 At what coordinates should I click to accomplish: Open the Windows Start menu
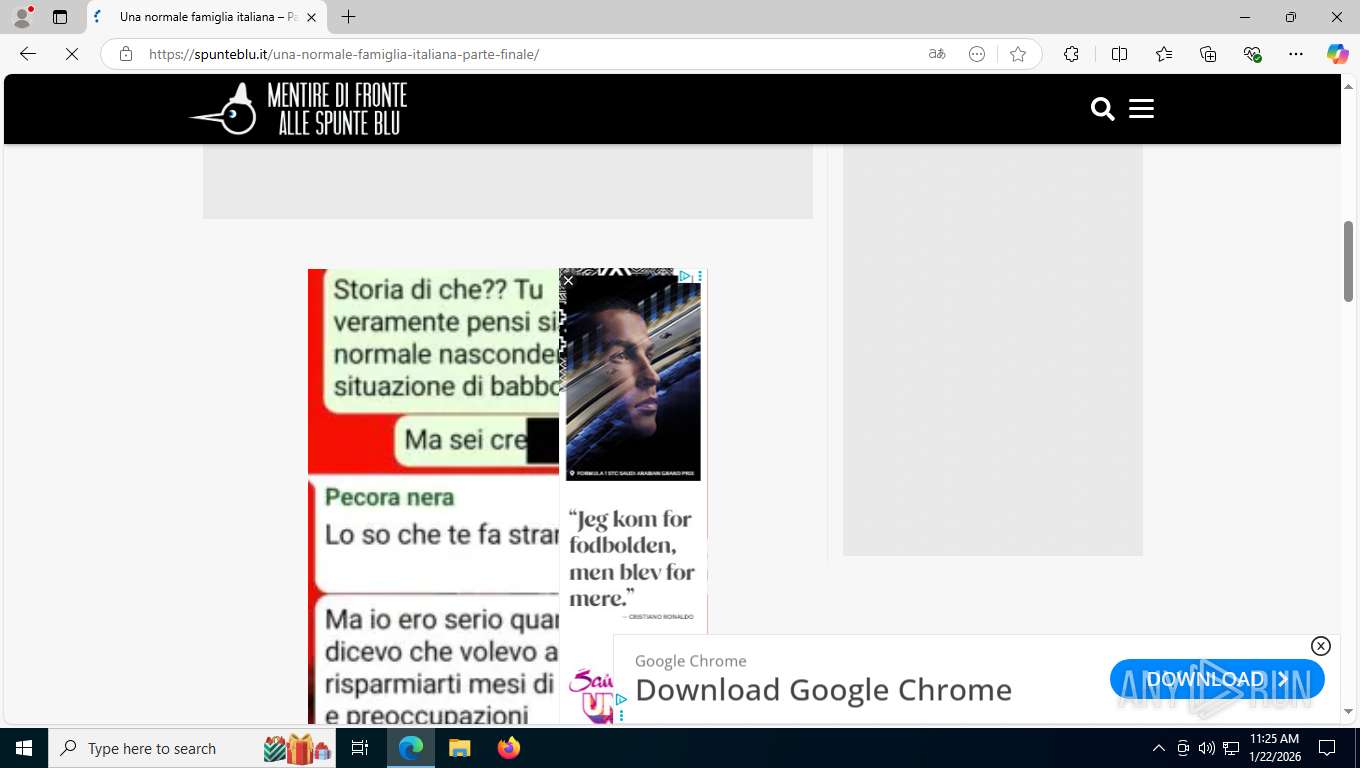click(24, 748)
